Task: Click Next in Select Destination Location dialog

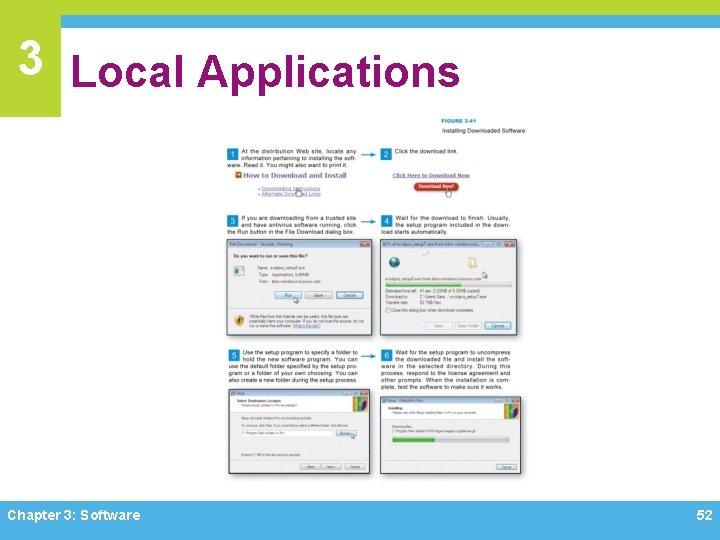Action: point(331,467)
